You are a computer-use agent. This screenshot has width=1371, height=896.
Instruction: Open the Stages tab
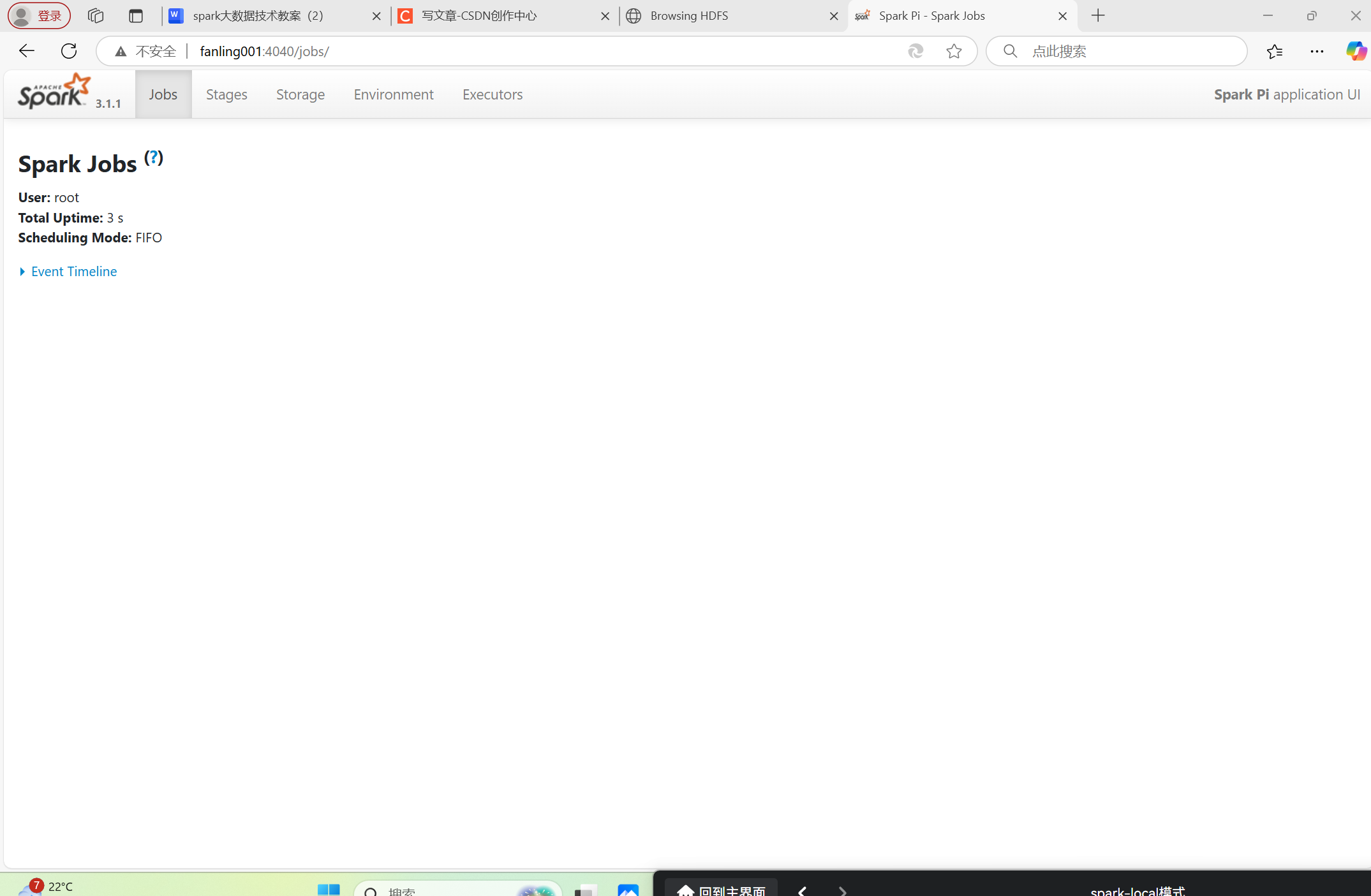point(226,94)
